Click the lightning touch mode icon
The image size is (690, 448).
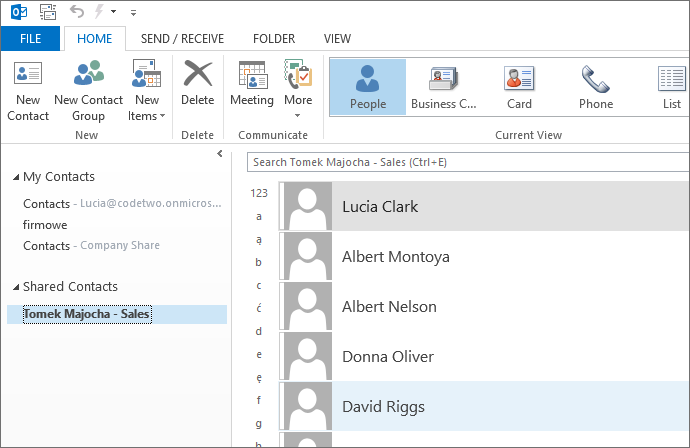click(x=99, y=11)
